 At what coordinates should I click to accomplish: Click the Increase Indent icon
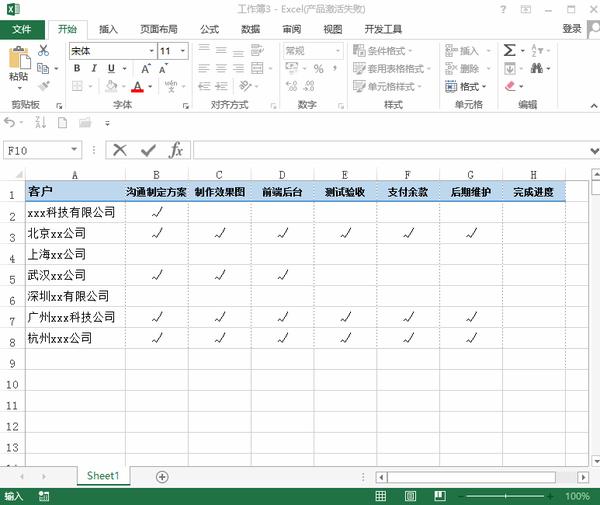point(221,86)
